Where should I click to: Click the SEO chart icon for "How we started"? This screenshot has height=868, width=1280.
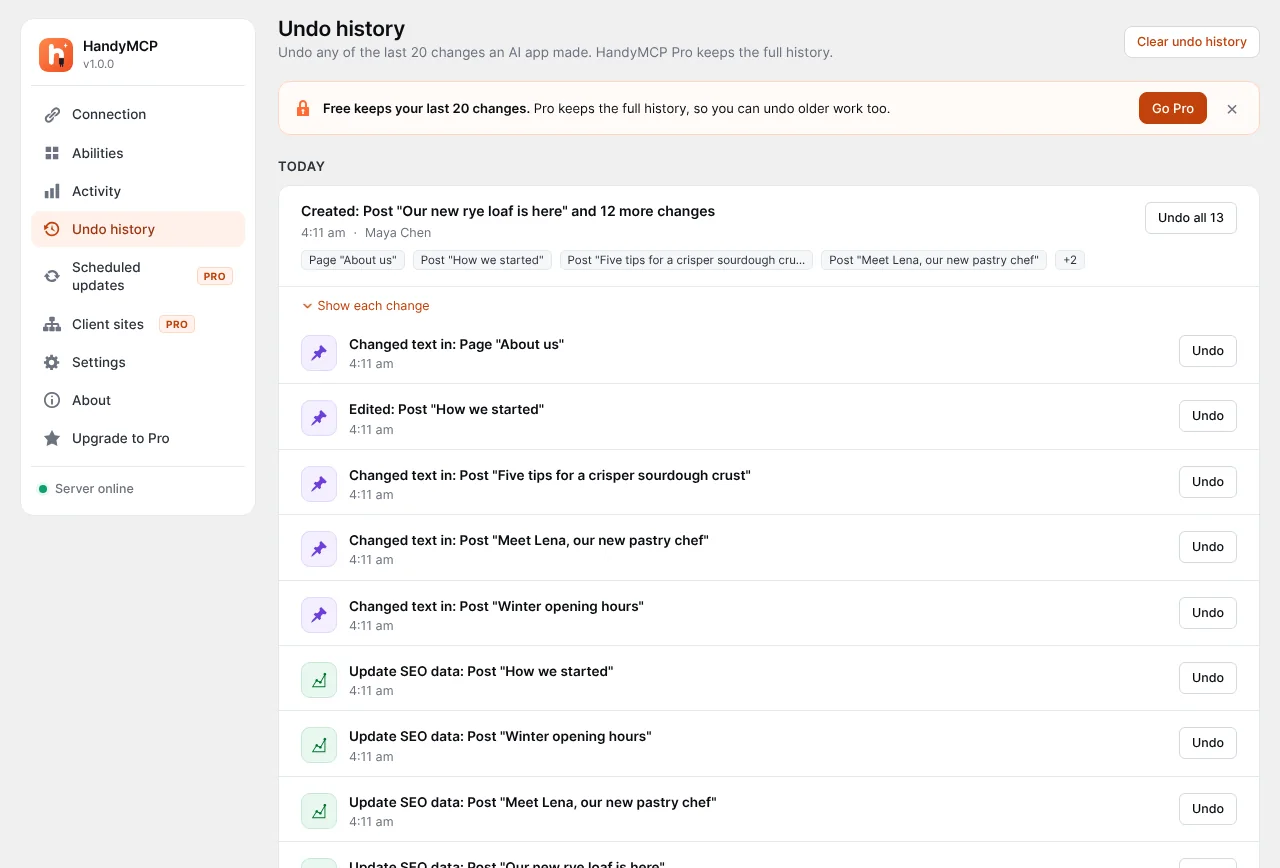[x=319, y=680]
